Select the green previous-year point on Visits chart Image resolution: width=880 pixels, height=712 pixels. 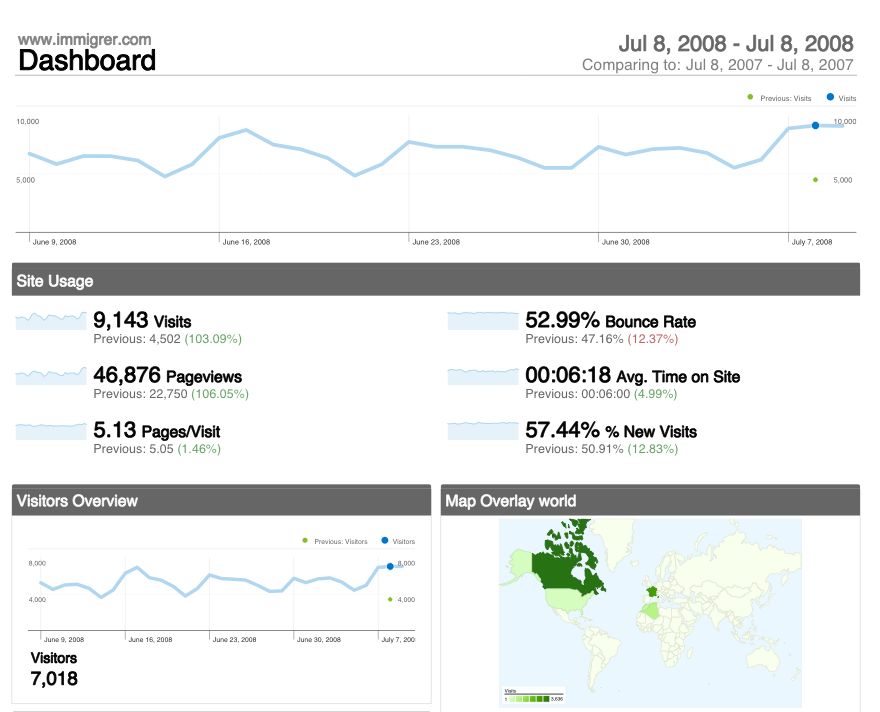coord(815,180)
